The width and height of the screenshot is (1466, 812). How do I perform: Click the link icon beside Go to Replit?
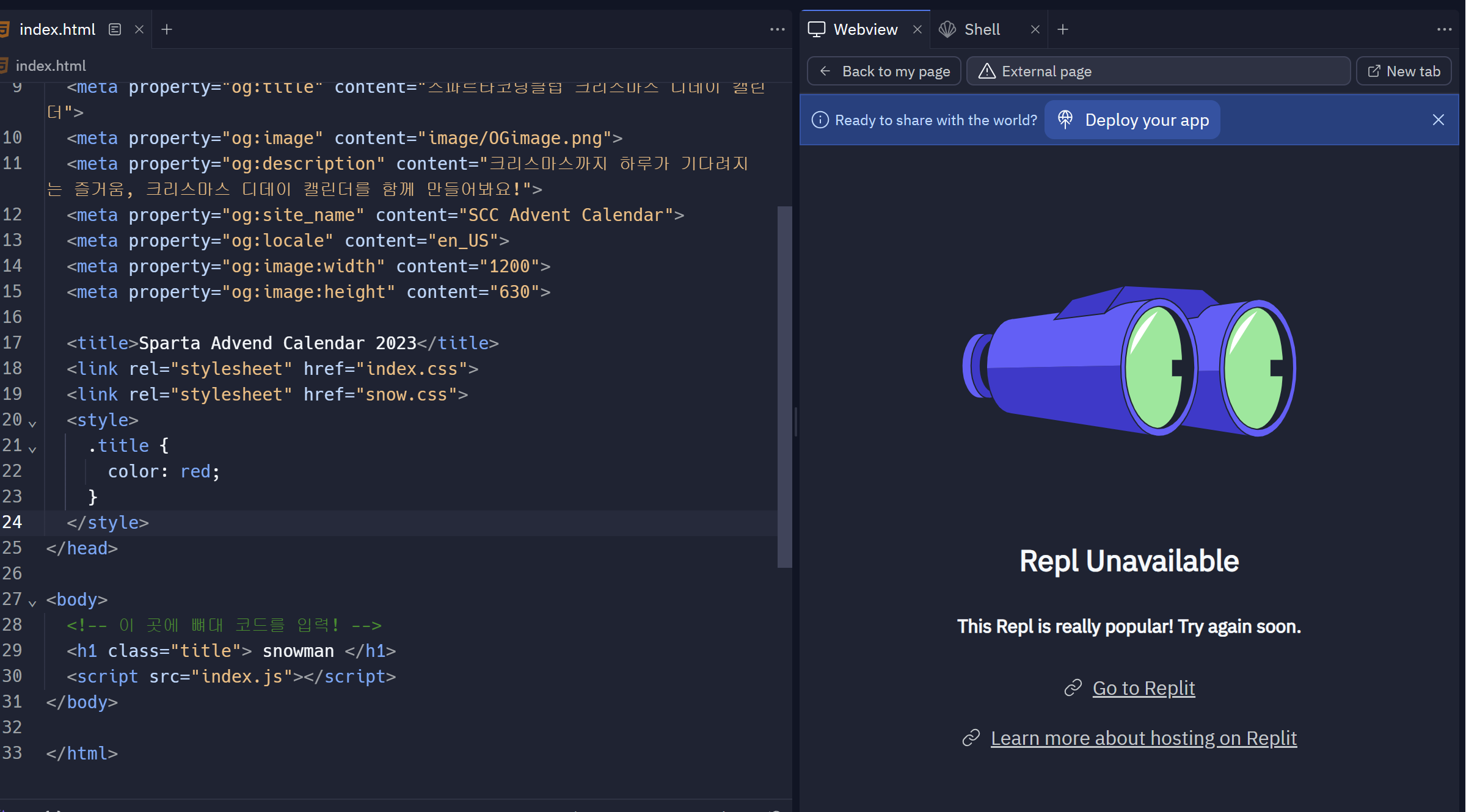click(1073, 688)
